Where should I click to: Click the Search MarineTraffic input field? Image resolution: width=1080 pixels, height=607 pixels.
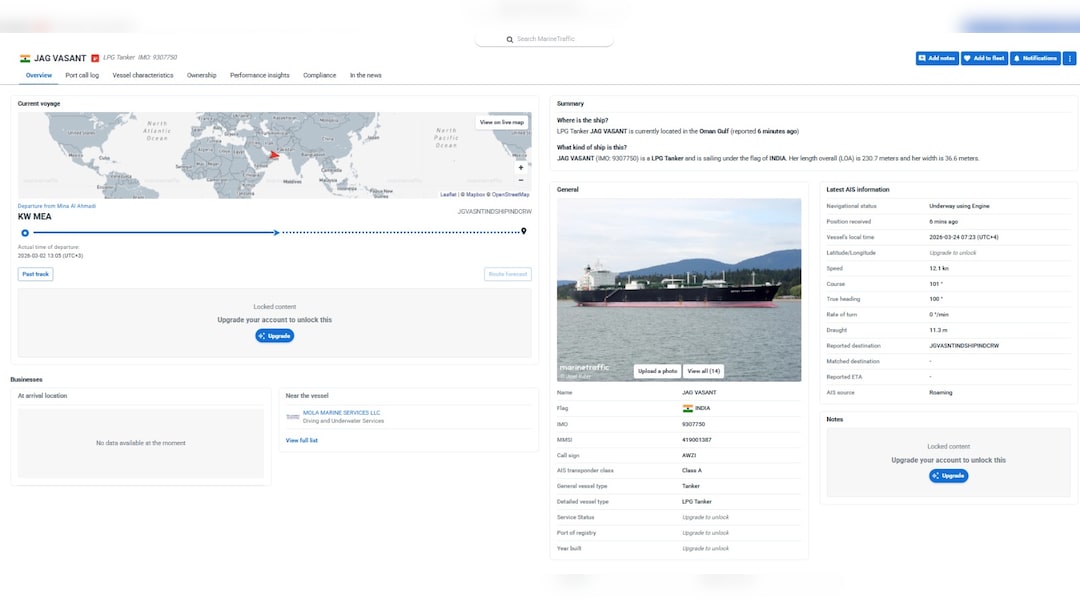pos(545,39)
